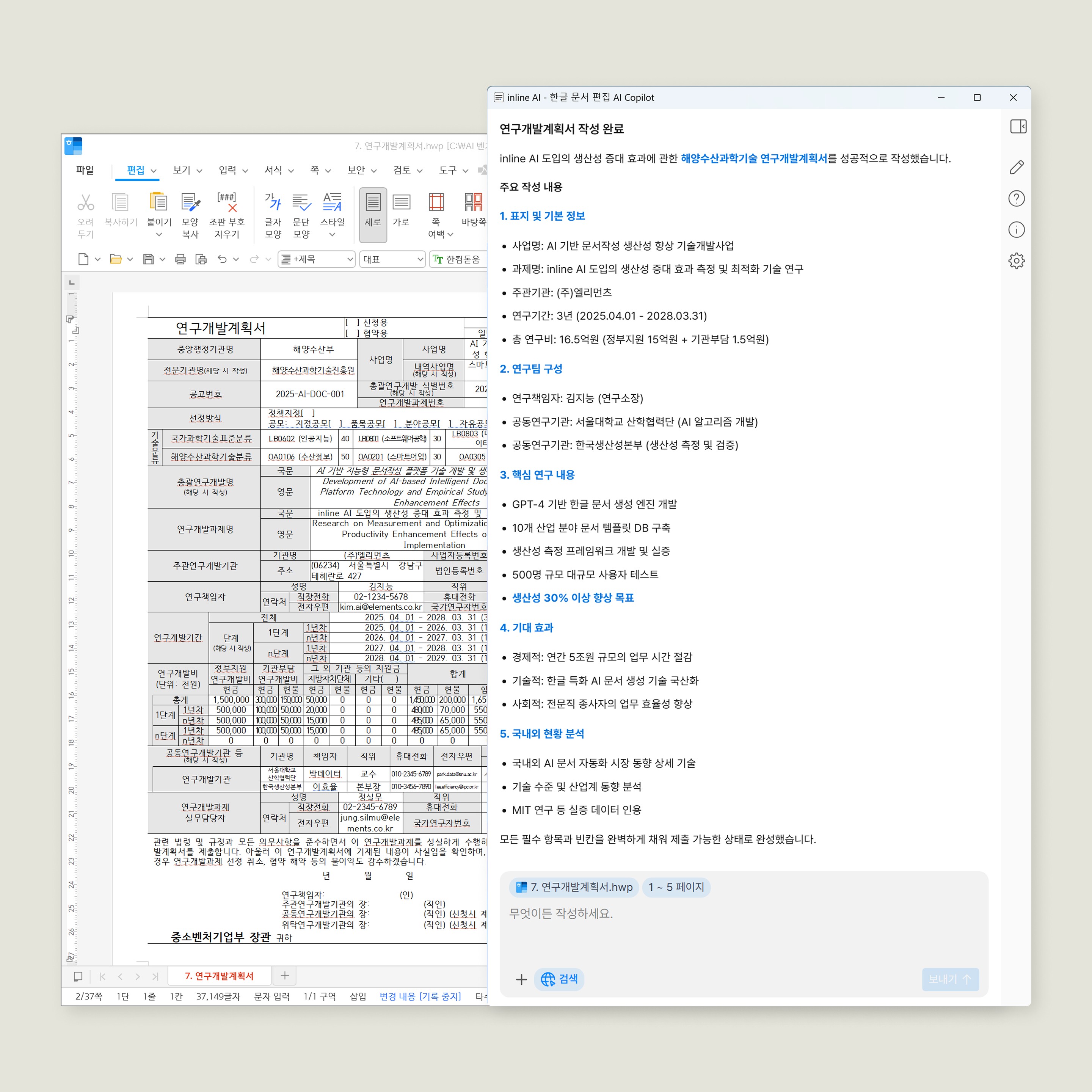Click the info icon in inline AI sidebar

[x=1016, y=229]
